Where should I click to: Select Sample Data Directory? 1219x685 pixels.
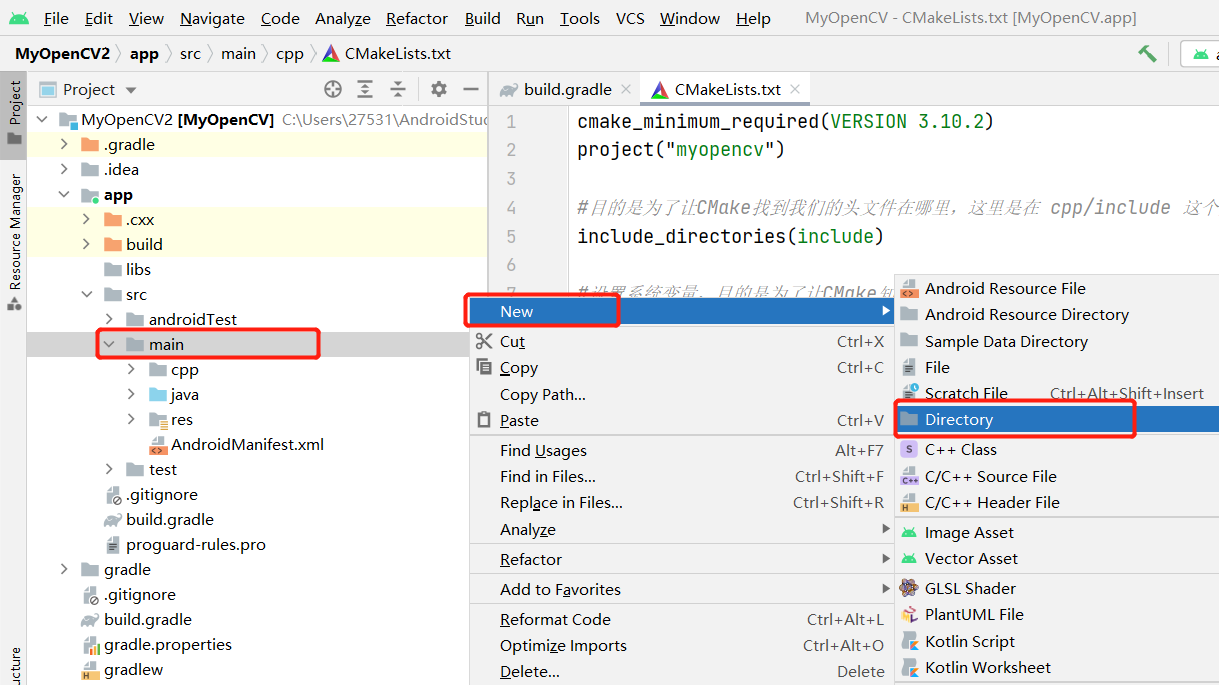[x=1057, y=341]
